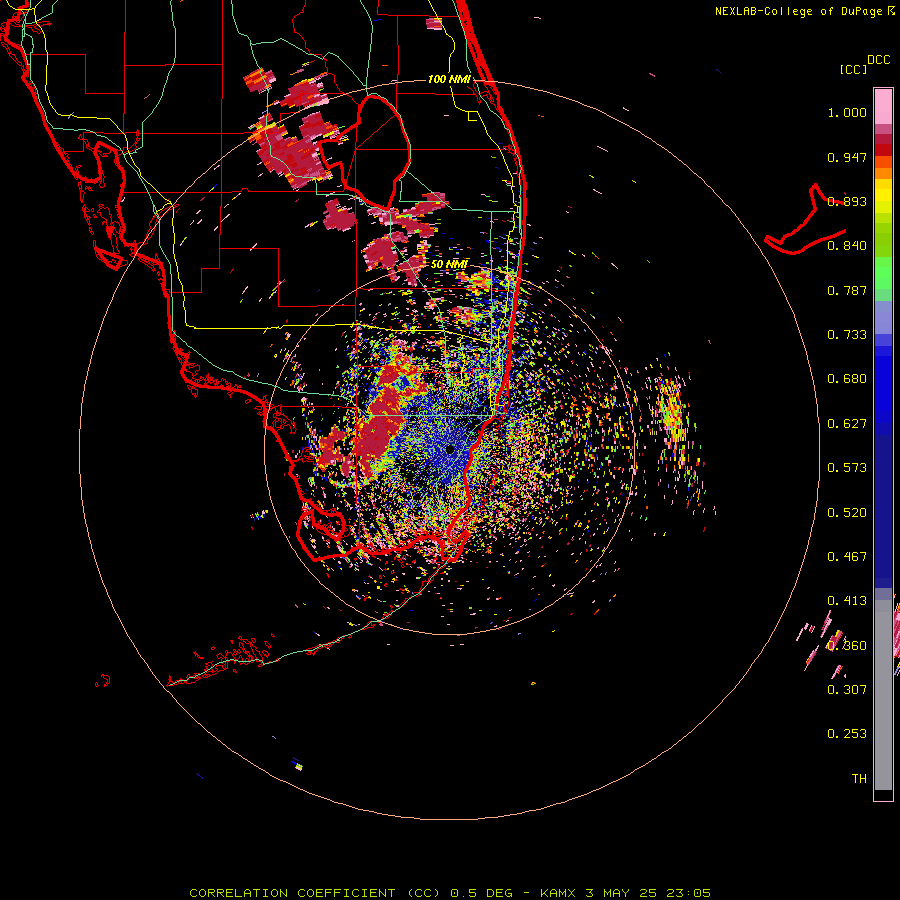Pick the bright green segment of the color bar
Screen dimensions: 900x900
coord(883,273)
